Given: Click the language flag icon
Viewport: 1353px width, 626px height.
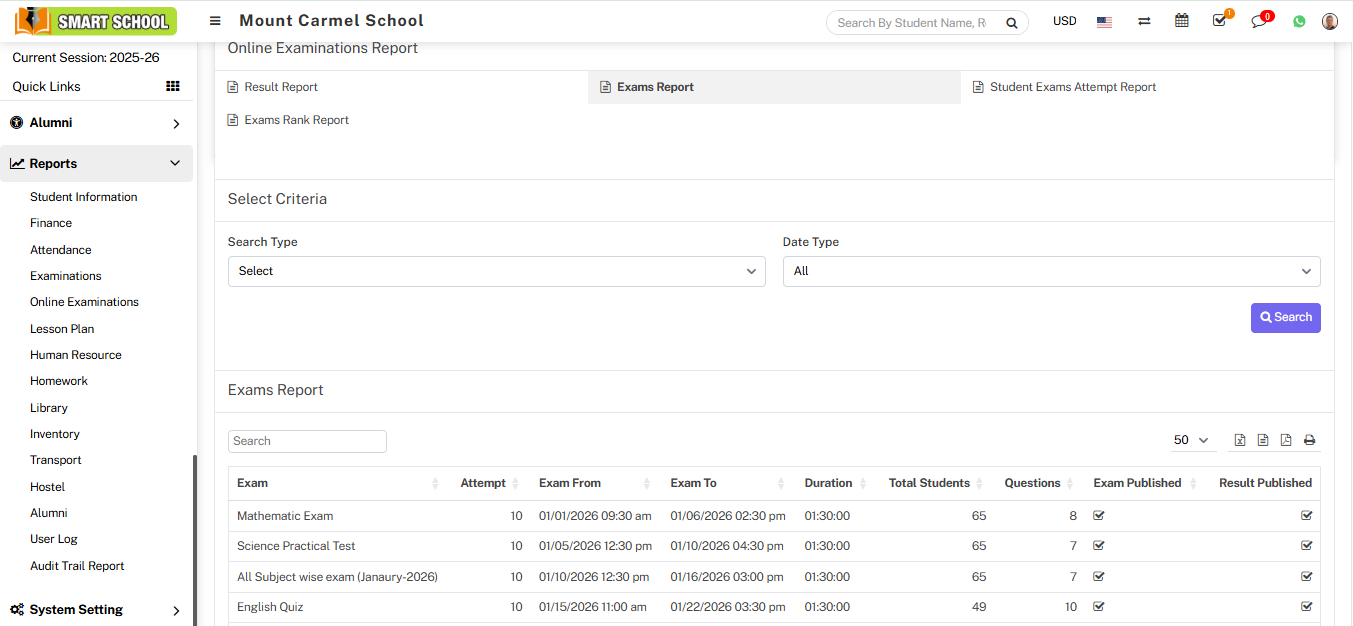Looking at the screenshot, I should [1104, 21].
